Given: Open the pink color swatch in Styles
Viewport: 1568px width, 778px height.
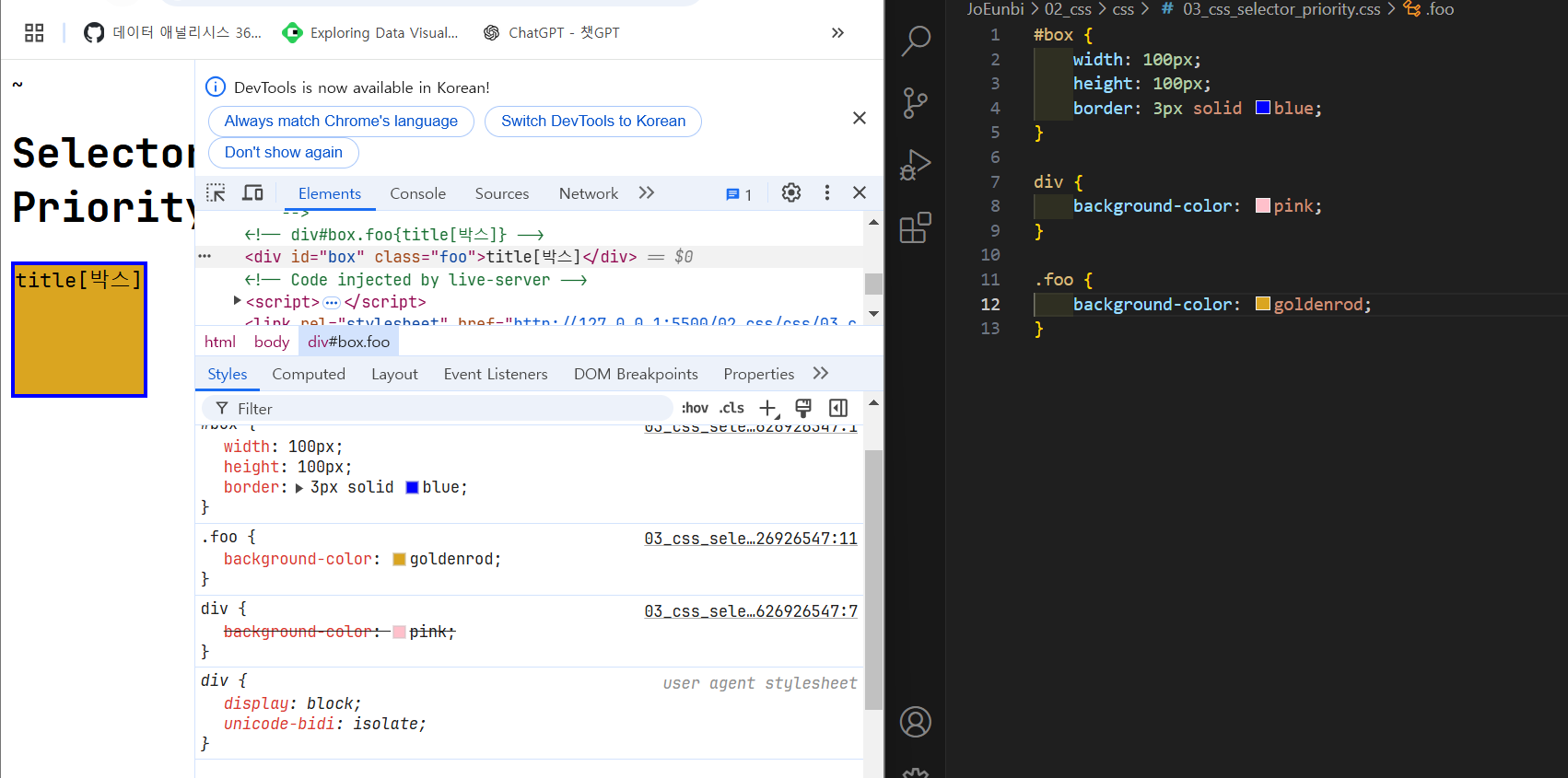Looking at the screenshot, I should (399, 633).
